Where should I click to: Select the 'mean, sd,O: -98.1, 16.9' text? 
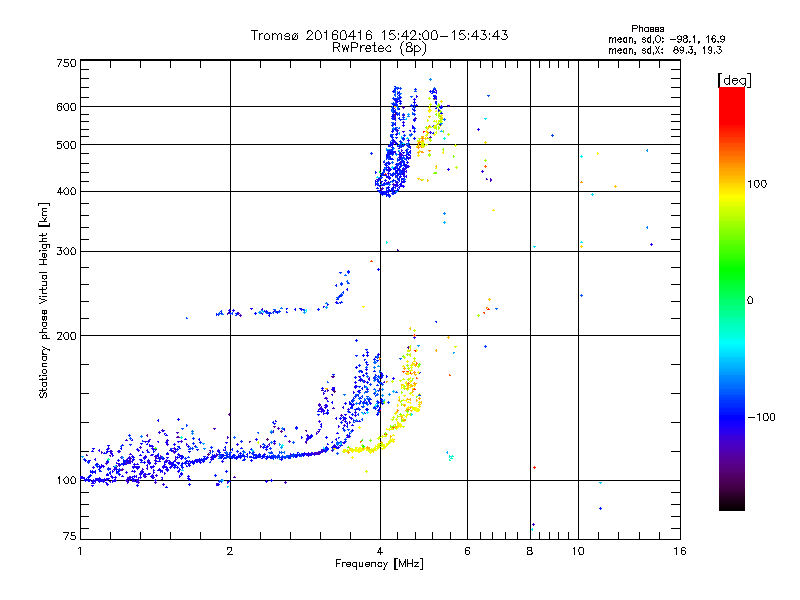[666, 39]
